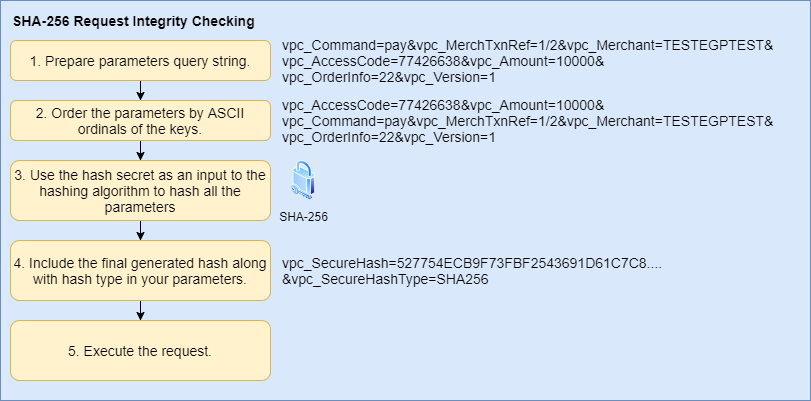Click the 'Execute the request' step box
Screen dimensions: 811x401
(140, 350)
